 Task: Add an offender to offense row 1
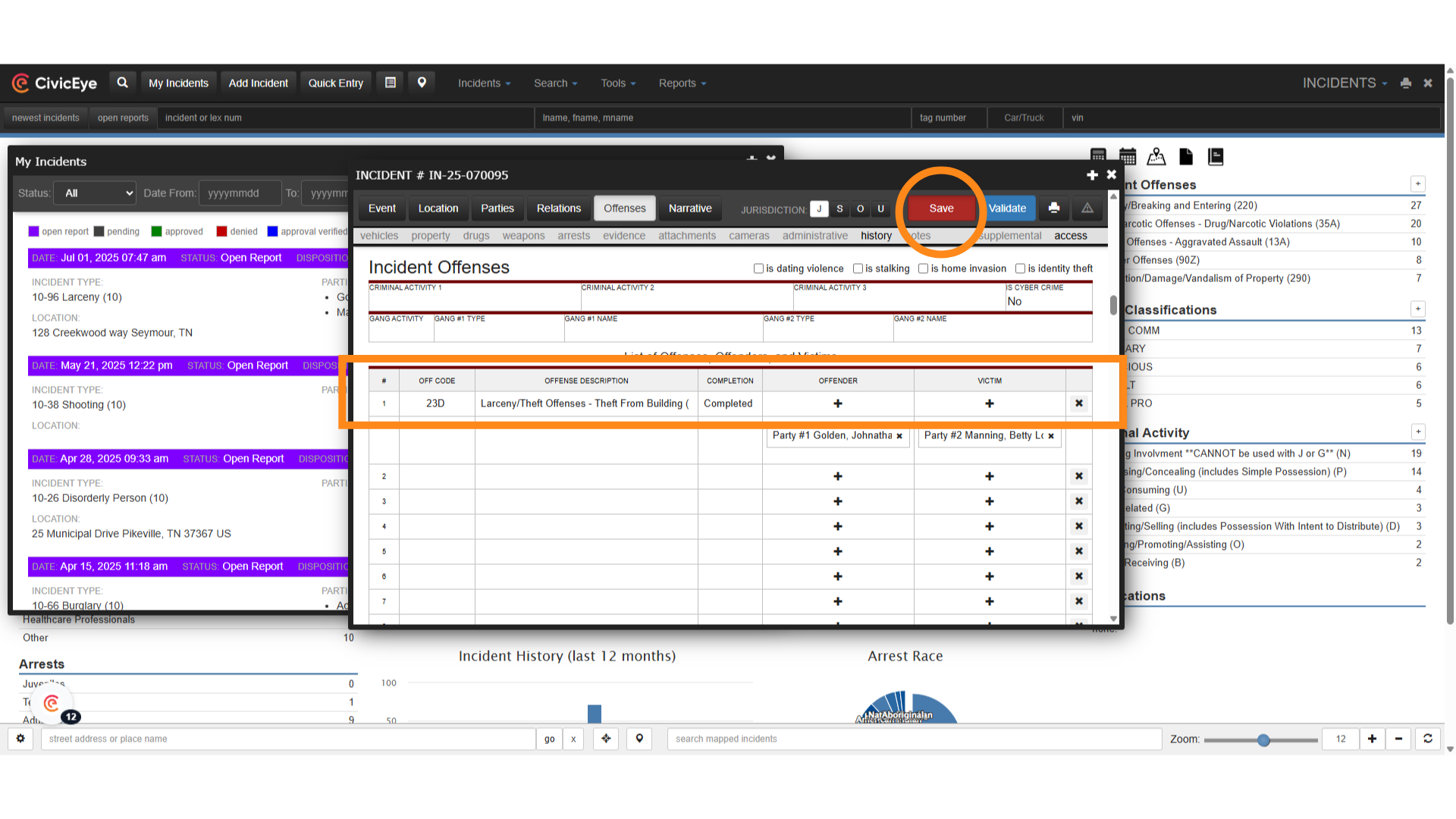838,403
